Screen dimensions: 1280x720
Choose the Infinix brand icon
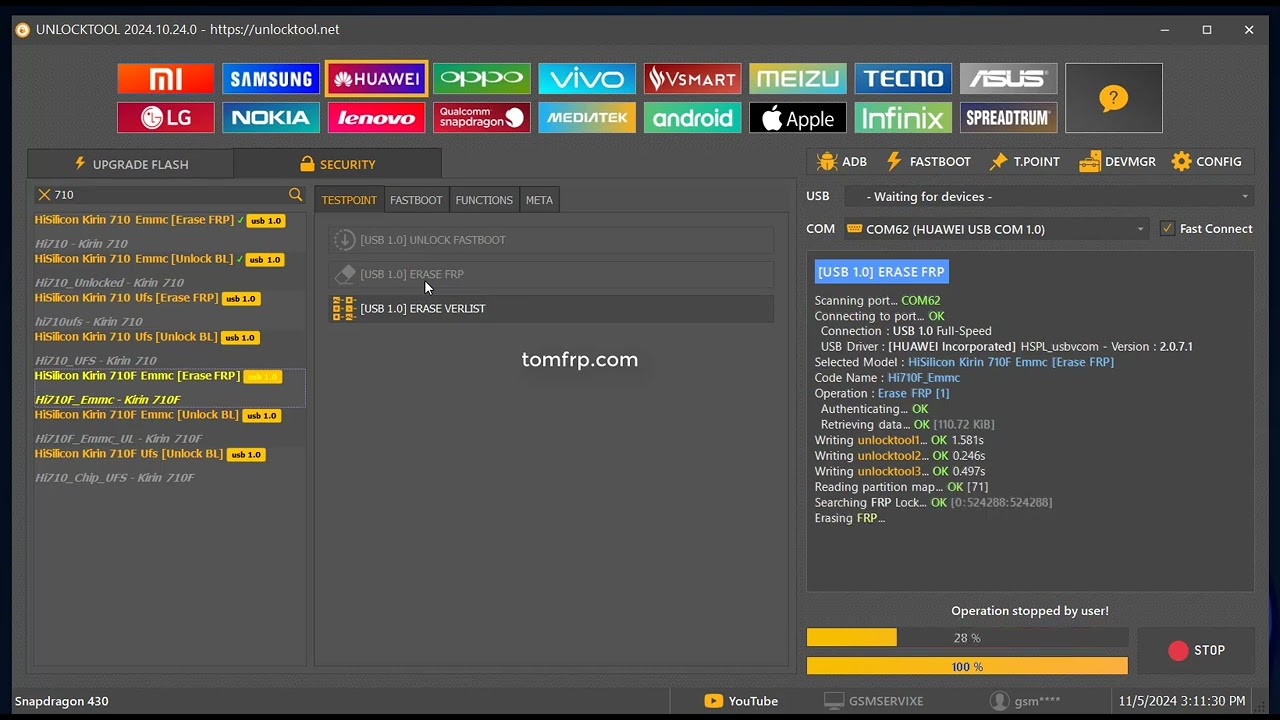click(904, 118)
